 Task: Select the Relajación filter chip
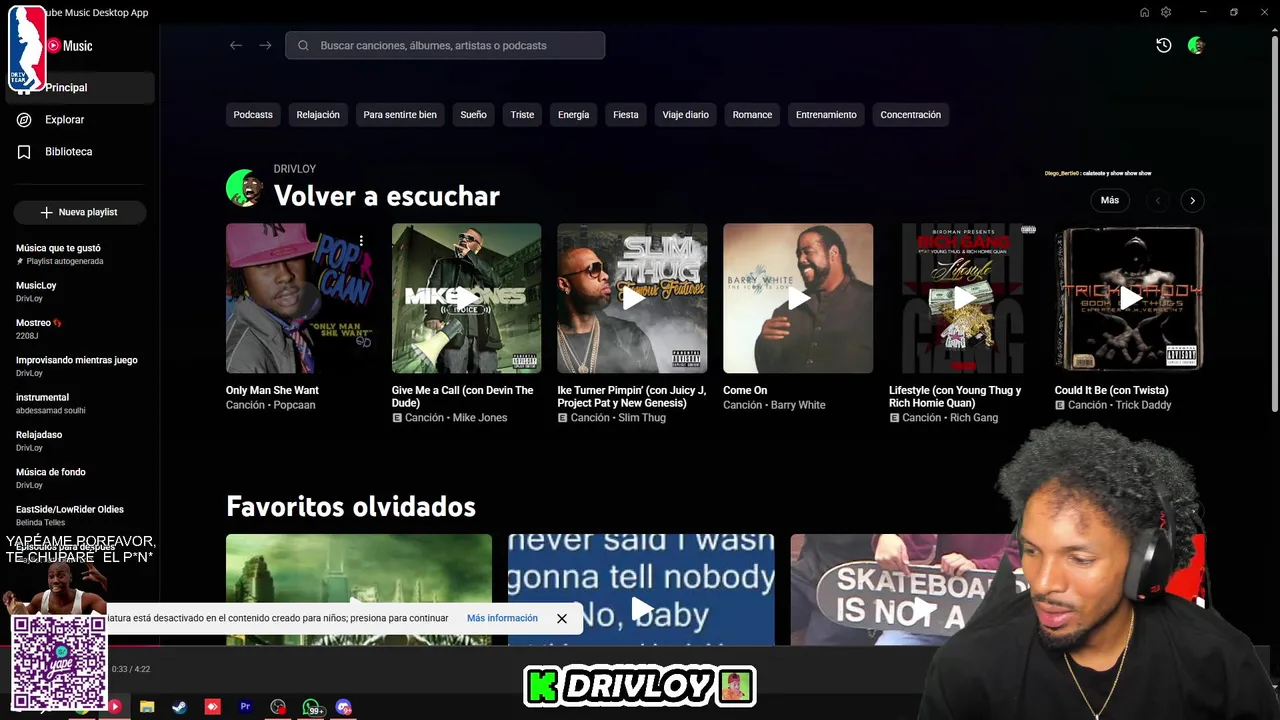tap(318, 115)
